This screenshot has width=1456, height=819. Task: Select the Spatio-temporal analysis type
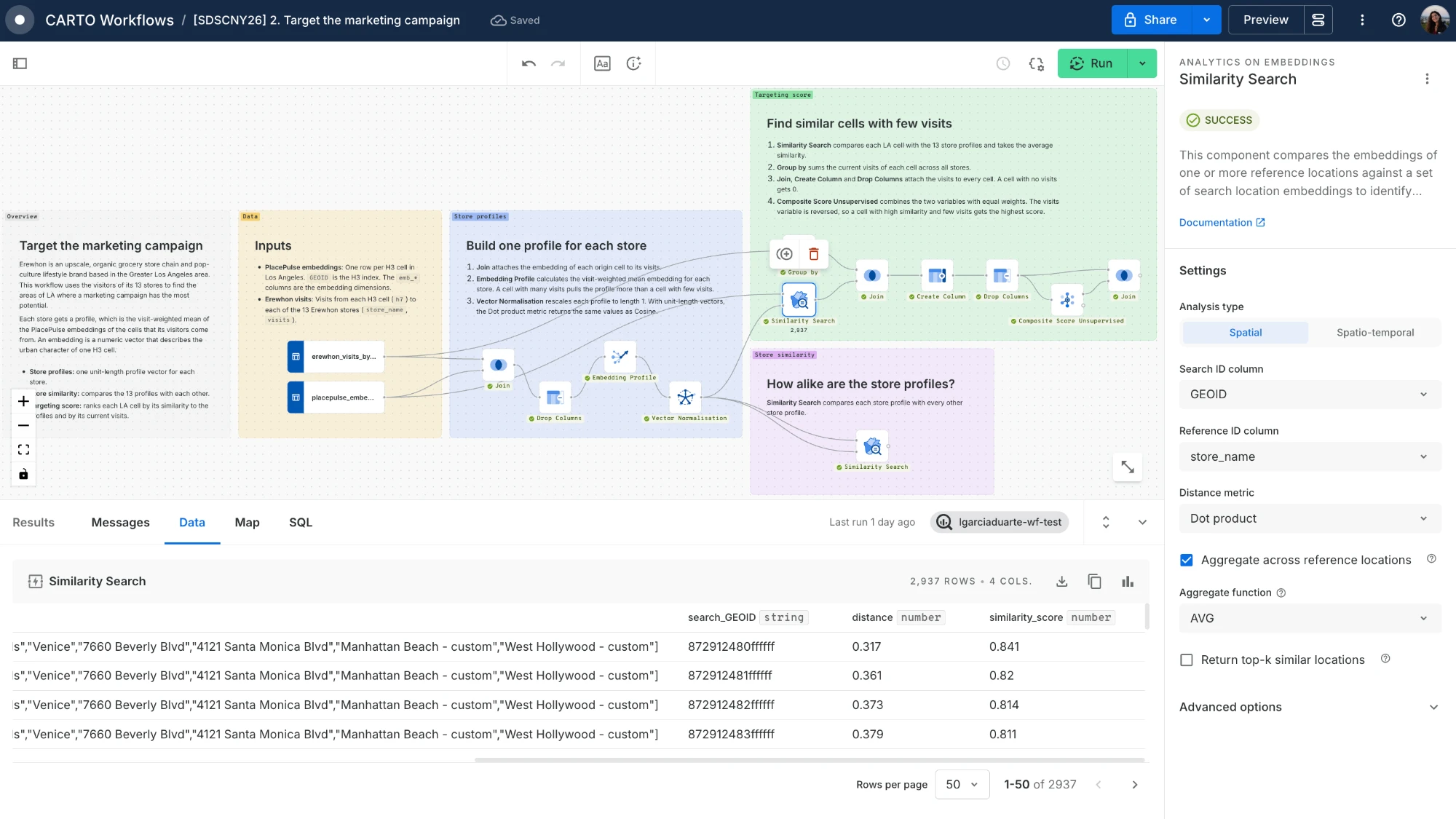point(1374,333)
